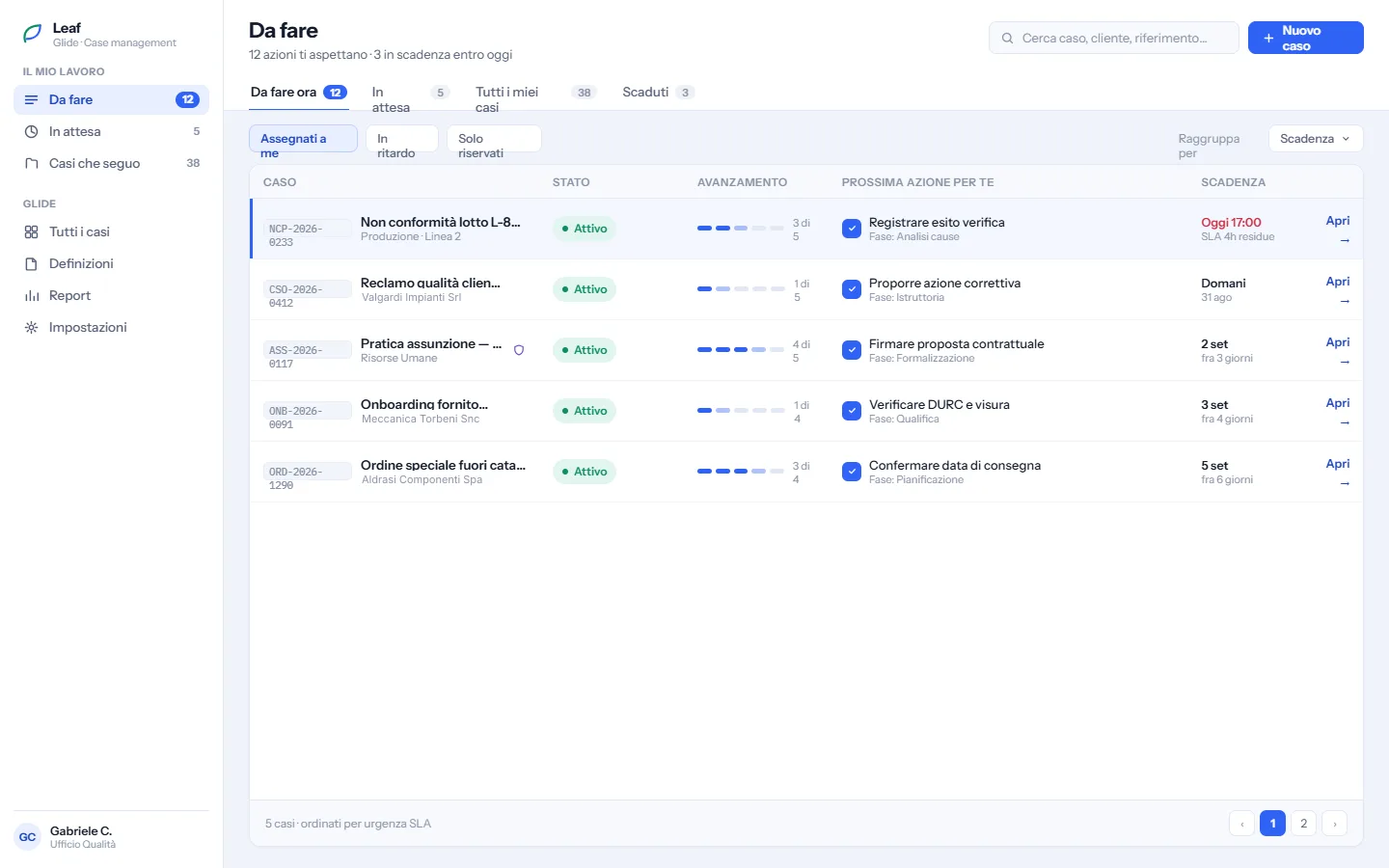The width and height of the screenshot is (1389, 868).
Task: Click the search magnifier icon
Action: pyautogui.click(x=1007, y=39)
